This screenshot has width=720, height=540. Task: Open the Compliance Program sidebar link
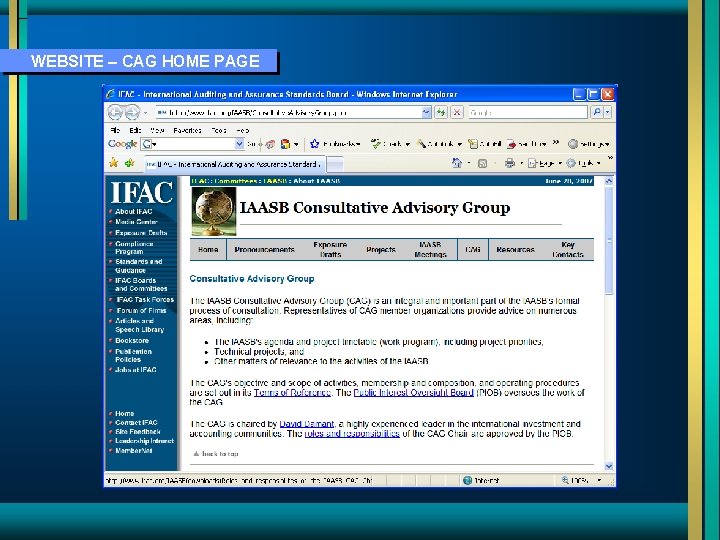pyautogui.click(x=134, y=248)
